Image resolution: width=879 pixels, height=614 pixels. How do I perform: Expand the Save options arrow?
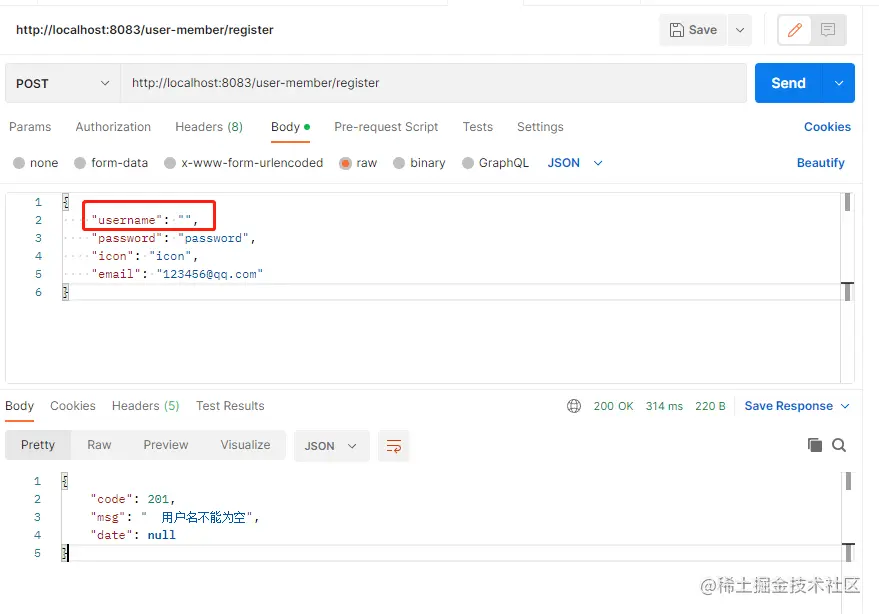tap(740, 30)
